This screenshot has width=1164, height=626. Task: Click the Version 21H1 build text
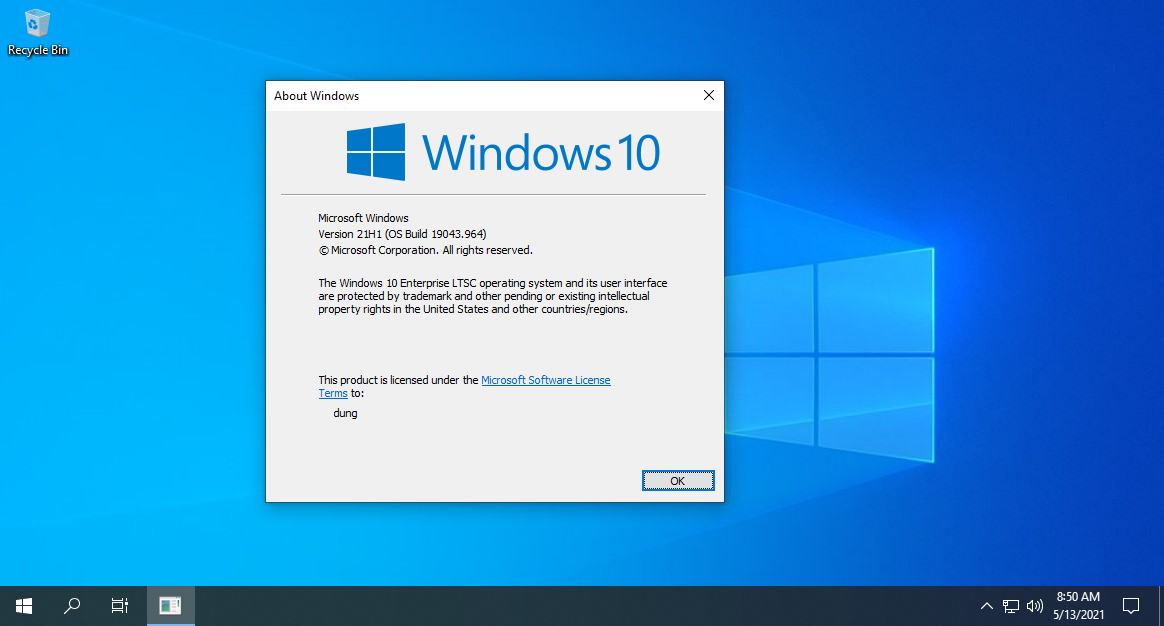click(x=402, y=234)
